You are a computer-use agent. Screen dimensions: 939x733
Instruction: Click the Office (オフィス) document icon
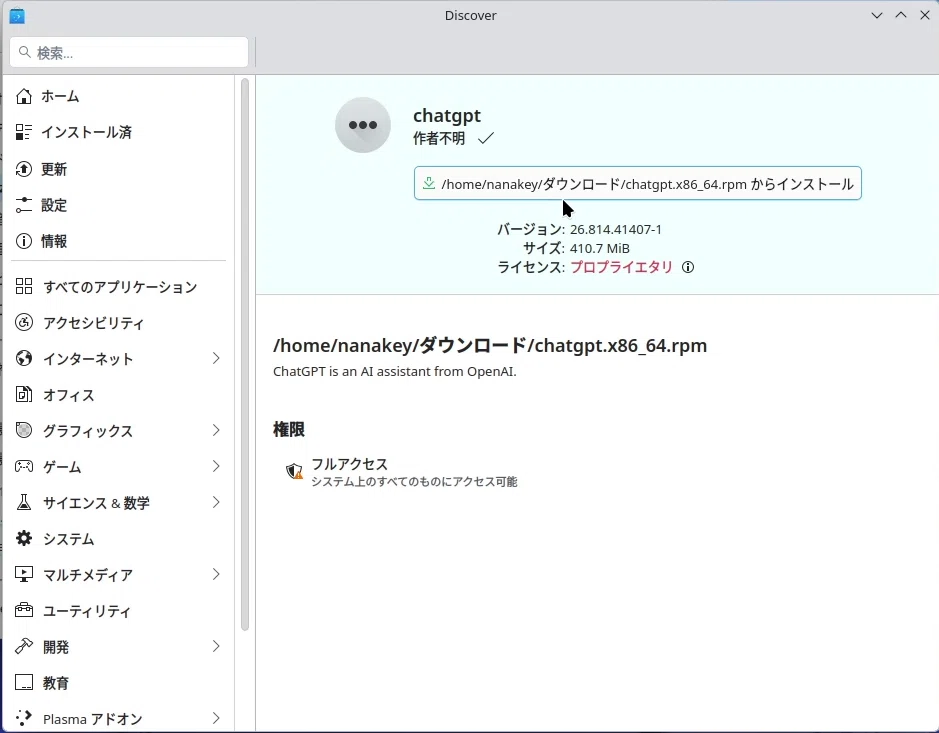pyautogui.click(x=24, y=394)
